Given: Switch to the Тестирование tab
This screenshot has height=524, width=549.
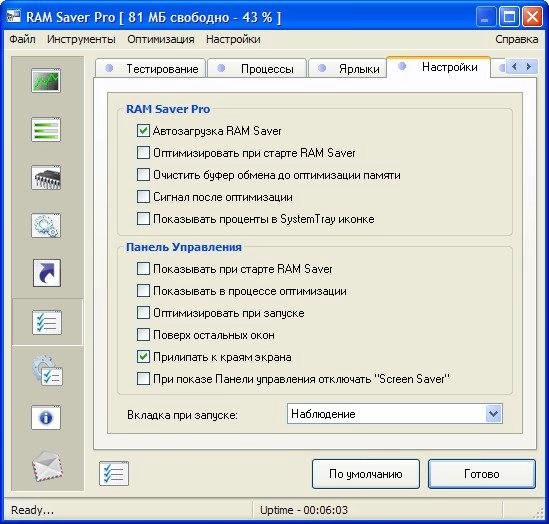Looking at the screenshot, I should [x=151, y=68].
